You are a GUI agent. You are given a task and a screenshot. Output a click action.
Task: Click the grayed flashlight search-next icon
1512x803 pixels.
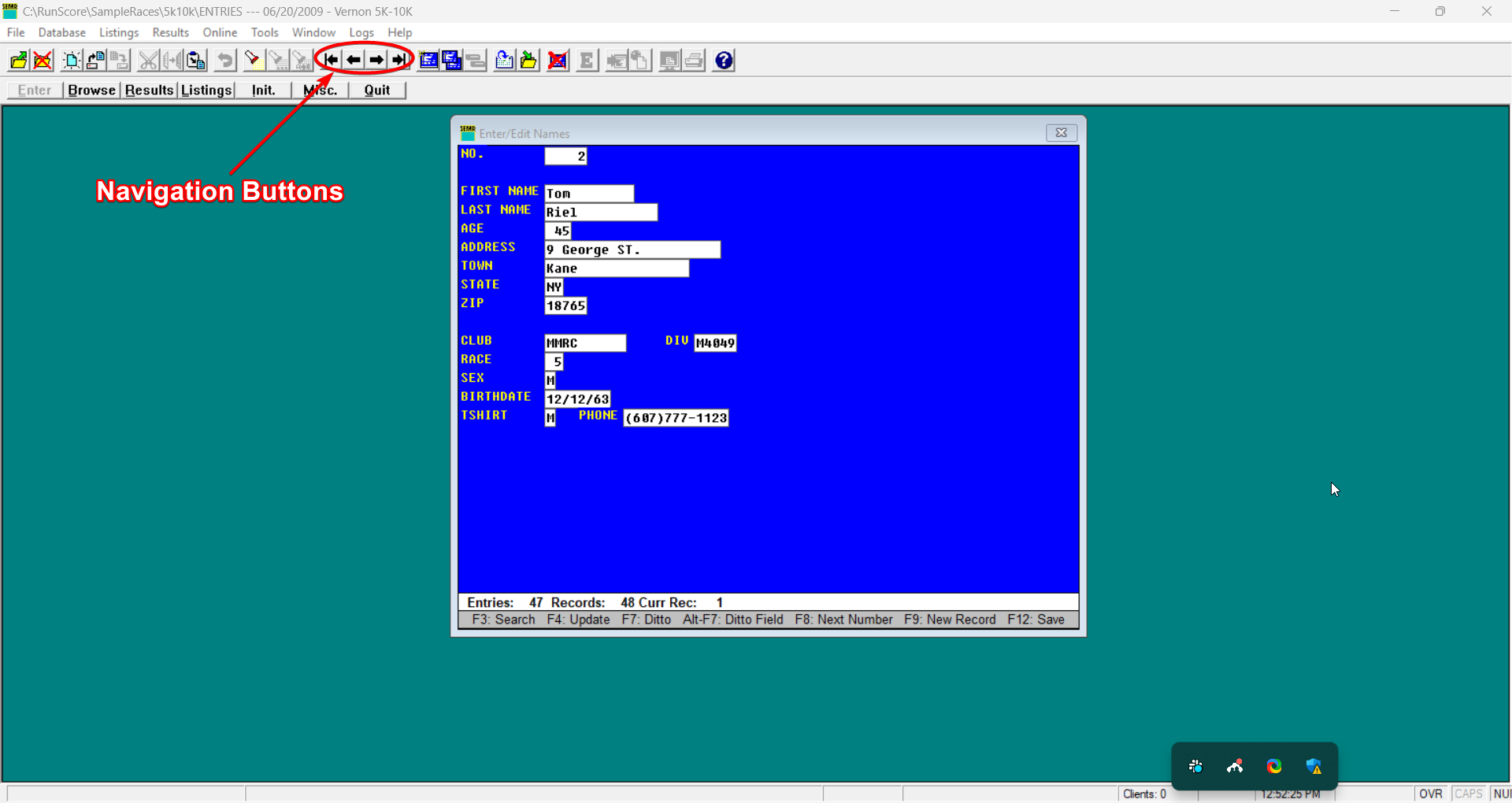[277, 61]
